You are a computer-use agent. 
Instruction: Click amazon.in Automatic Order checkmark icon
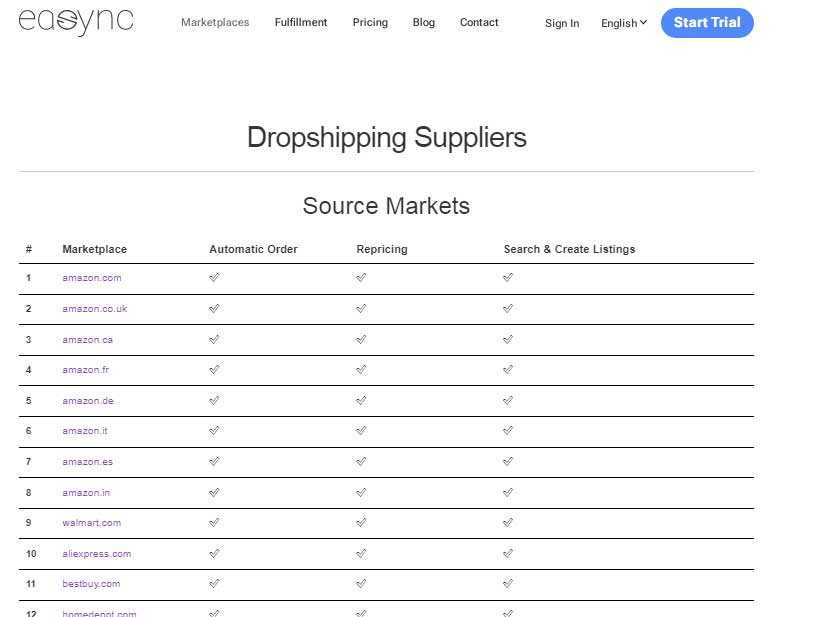click(x=214, y=493)
